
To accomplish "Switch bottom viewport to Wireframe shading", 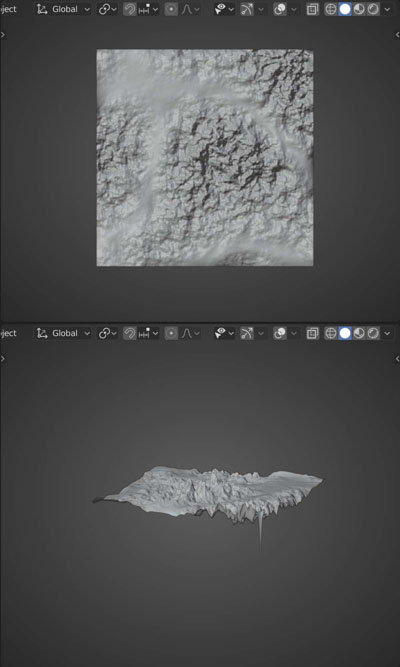I will click(x=331, y=333).
